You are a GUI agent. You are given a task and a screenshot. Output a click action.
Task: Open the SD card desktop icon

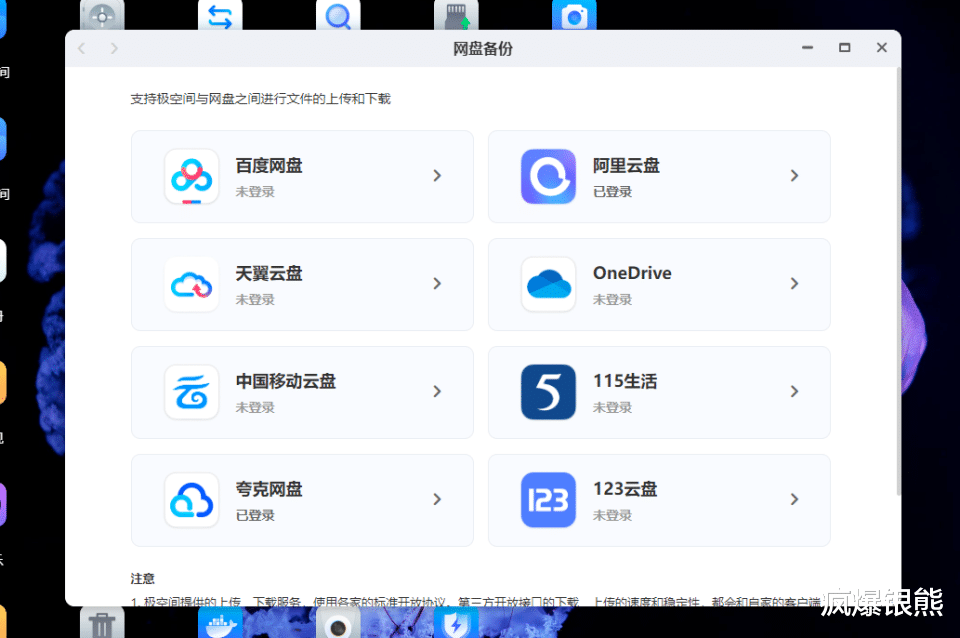pos(456,15)
